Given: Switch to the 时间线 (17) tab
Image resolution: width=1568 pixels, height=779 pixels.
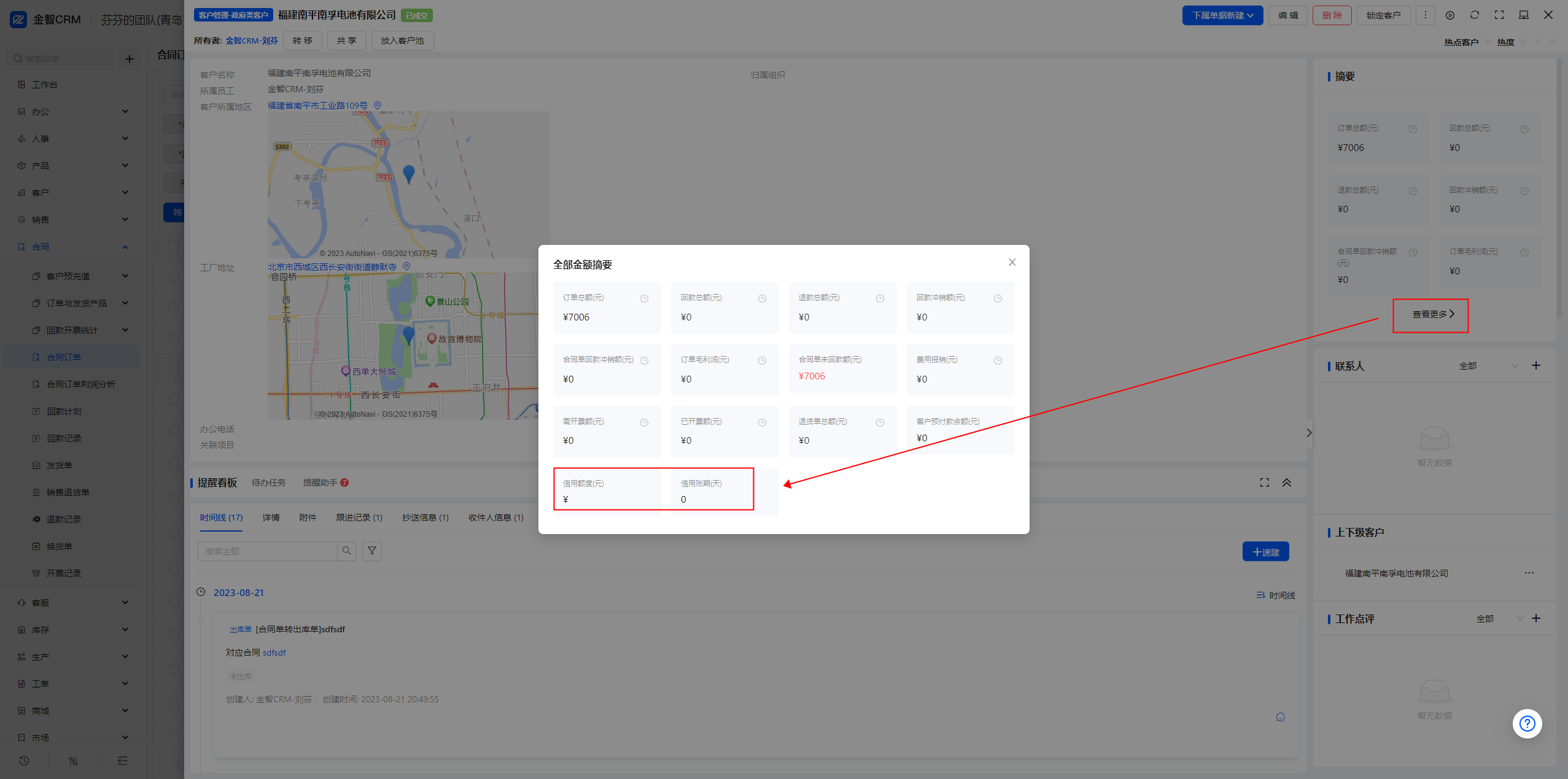Looking at the screenshot, I should coord(221,517).
